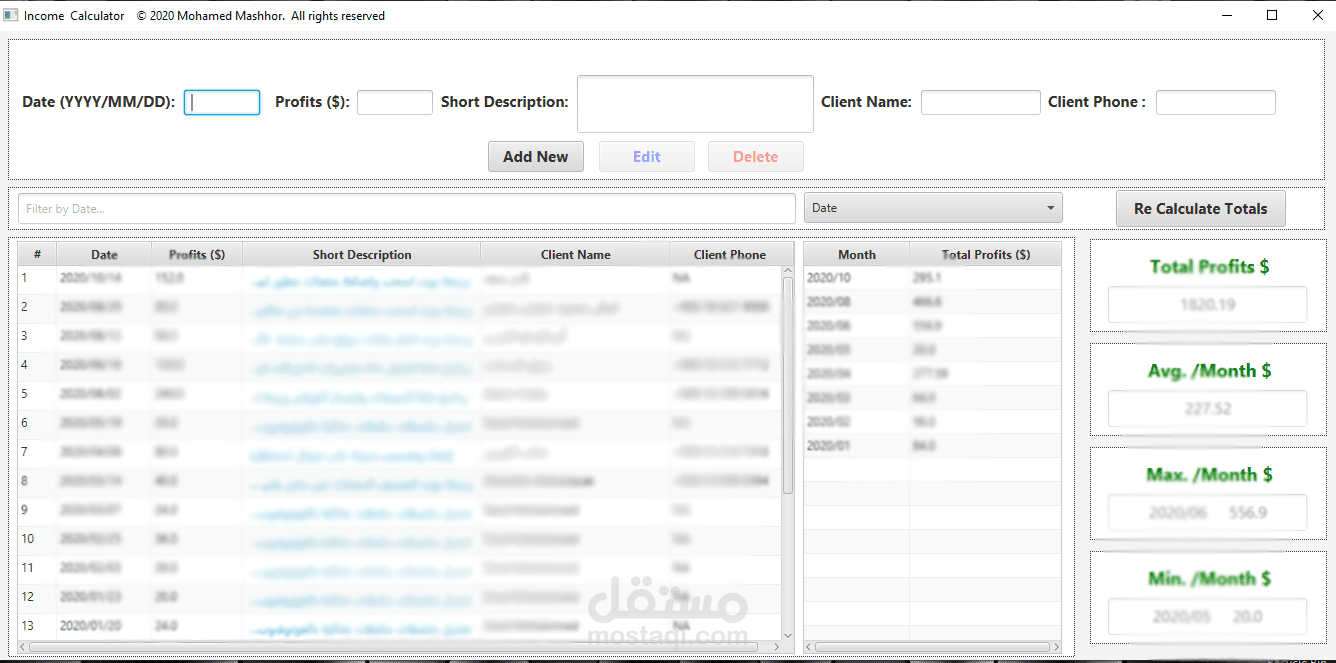Click the 2020/01/20 date cell
1336x663 pixels.
pos(104,626)
